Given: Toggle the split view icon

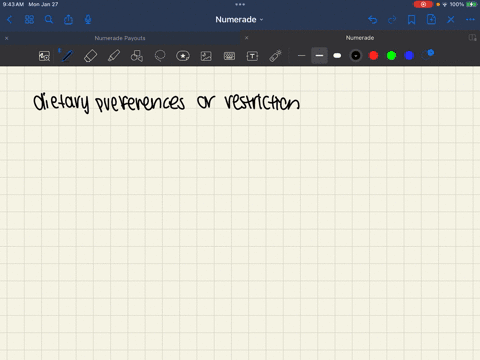Looking at the screenshot, I should tap(472, 38).
